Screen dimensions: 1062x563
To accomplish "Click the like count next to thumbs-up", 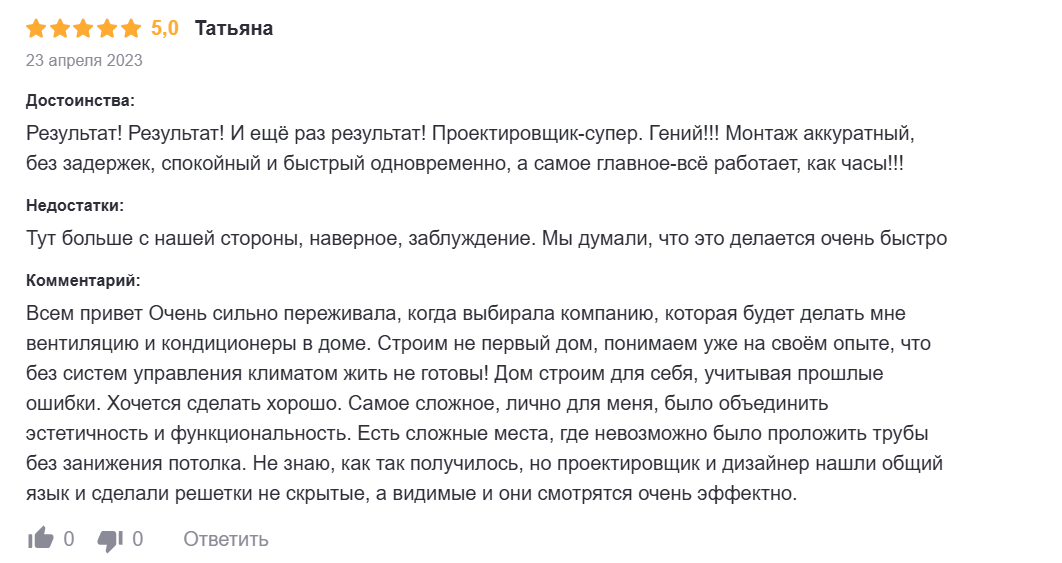I will 69,539.
